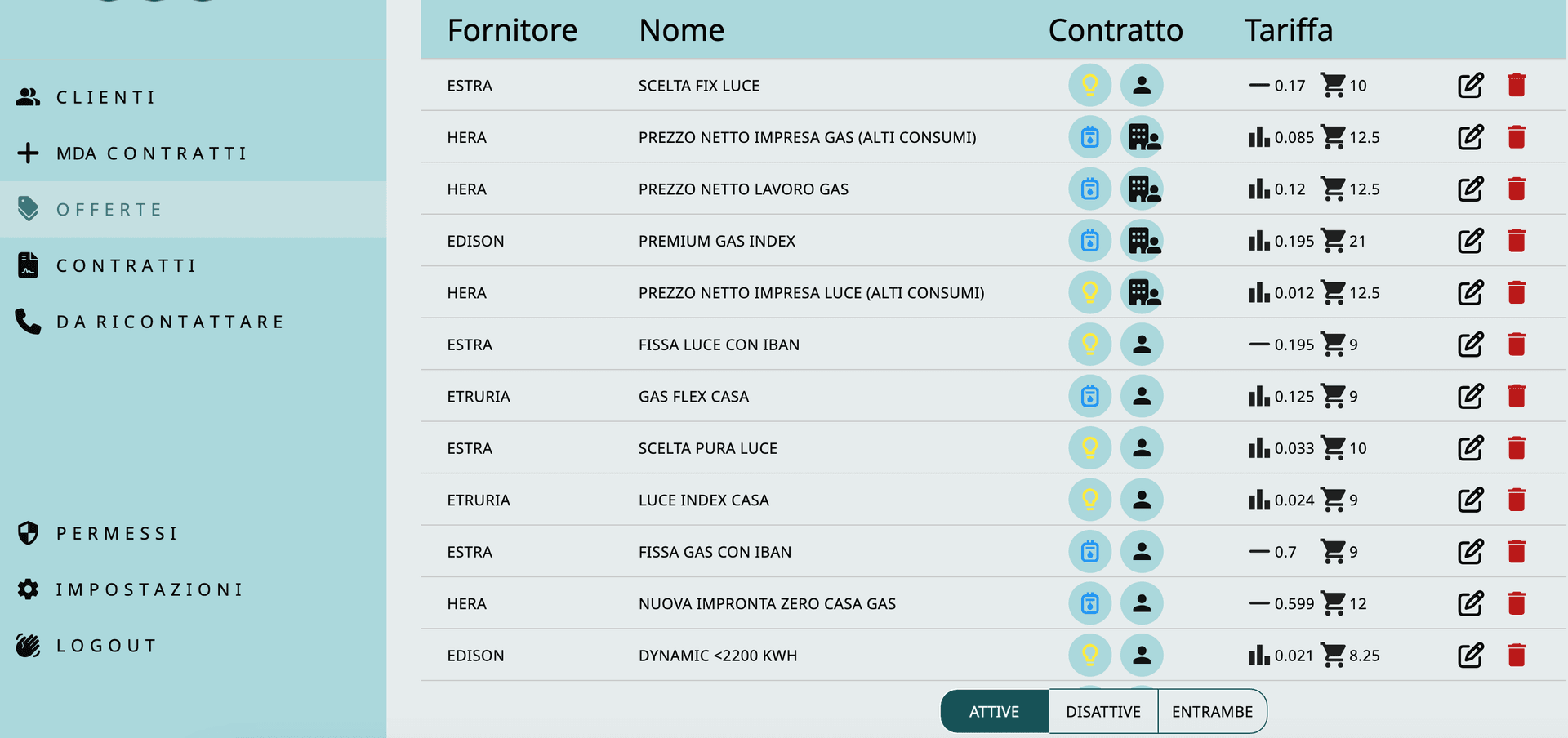This screenshot has width=1568, height=738.
Task: Edit DYNAMIC <2200 KWH offer
Action: (x=1471, y=656)
